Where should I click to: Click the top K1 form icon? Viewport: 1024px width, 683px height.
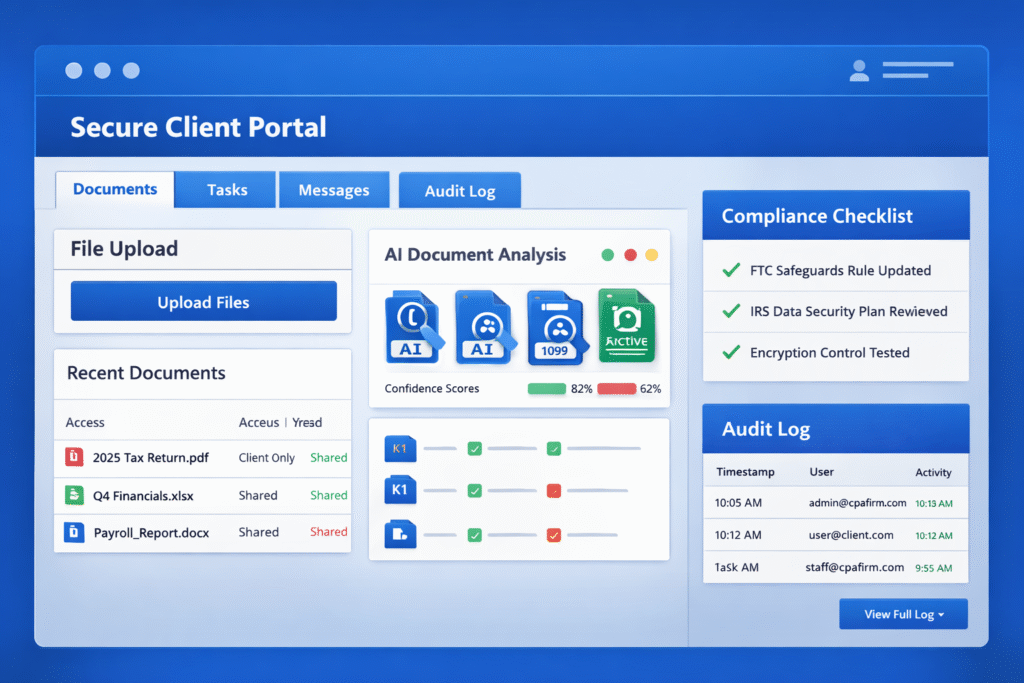coord(399,449)
